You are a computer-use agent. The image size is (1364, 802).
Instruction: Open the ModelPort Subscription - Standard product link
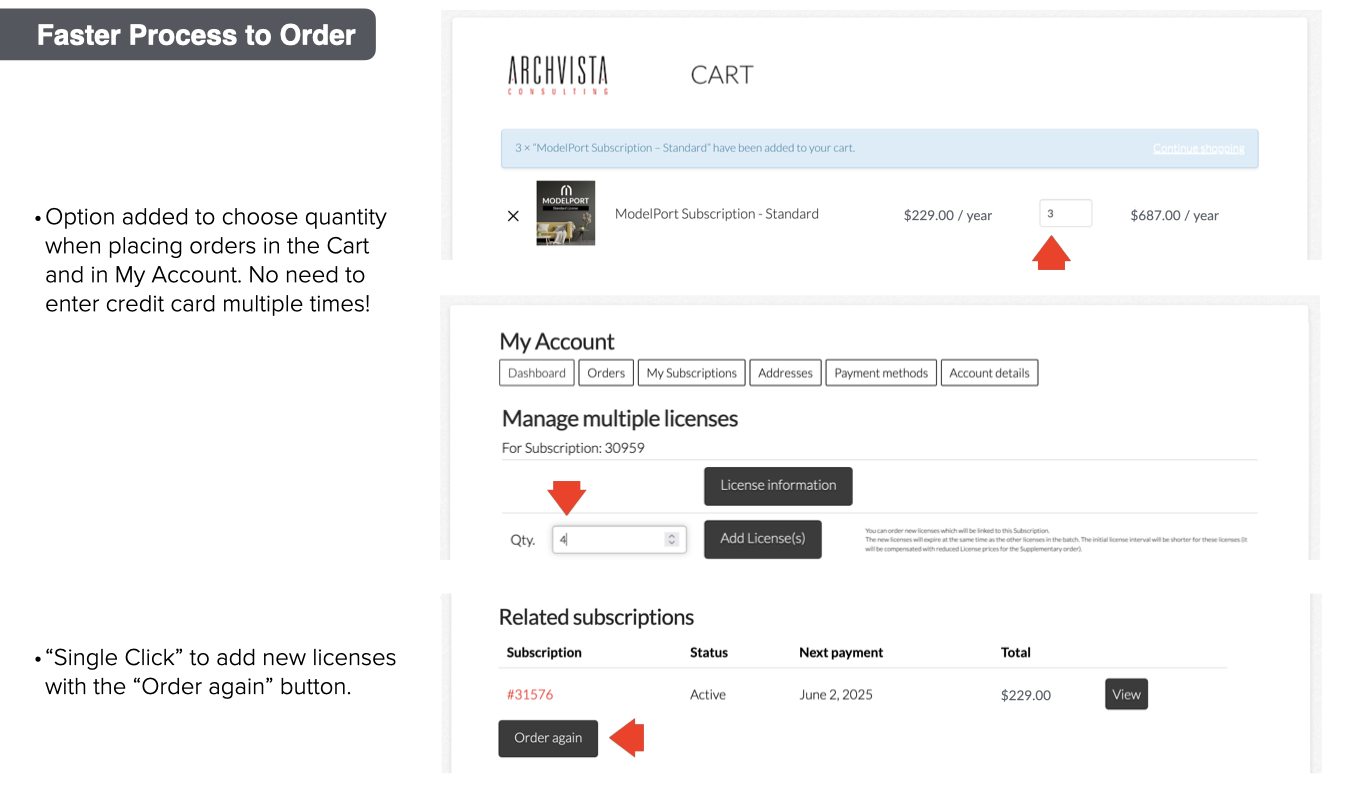(x=717, y=214)
